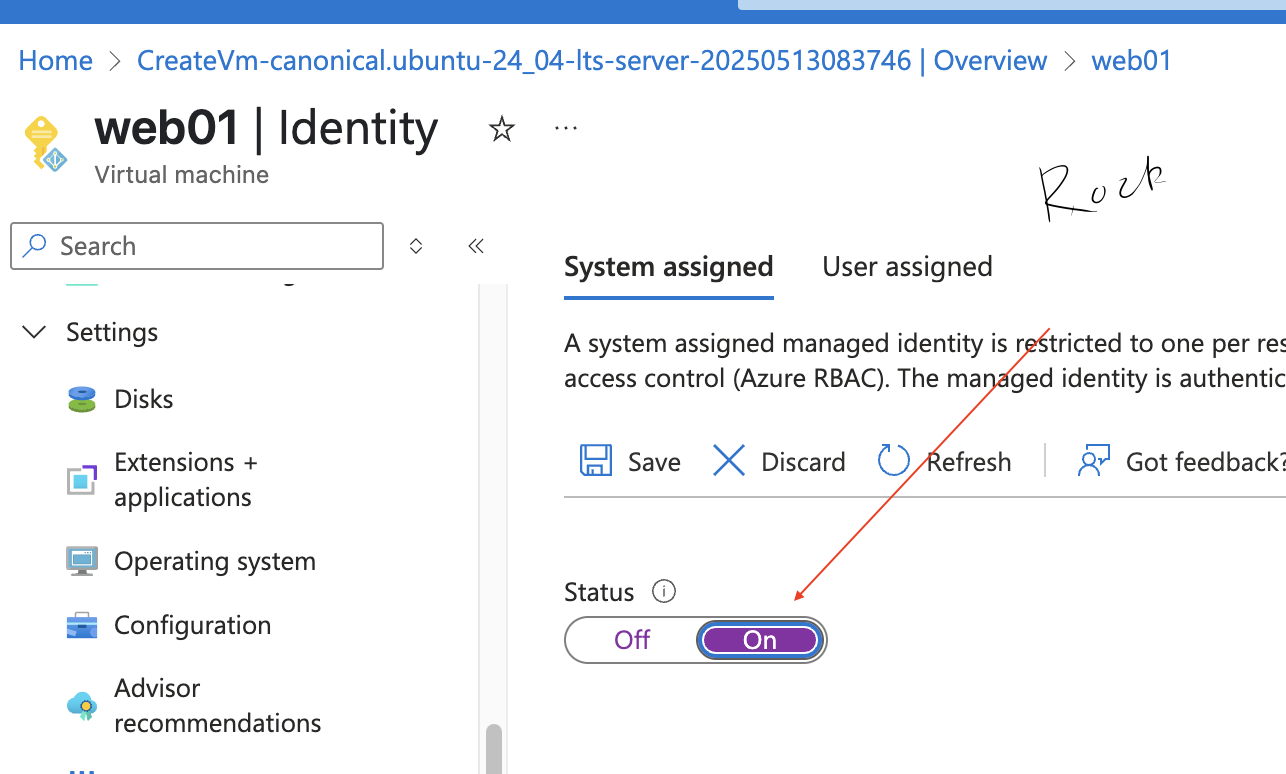Favorite web01 with the star icon
Screen dimensions: 1286x774
pyautogui.click(x=501, y=129)
